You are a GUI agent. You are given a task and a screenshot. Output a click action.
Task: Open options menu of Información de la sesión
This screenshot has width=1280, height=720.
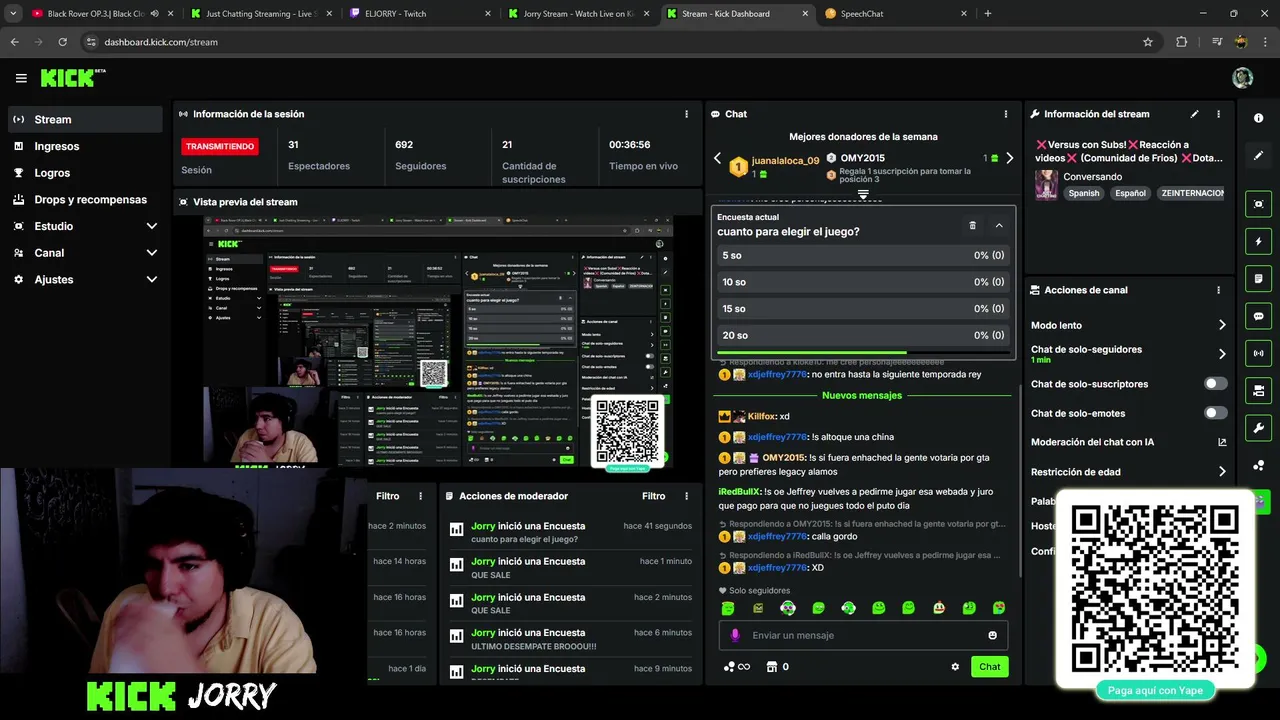click(x=686, y=114)
